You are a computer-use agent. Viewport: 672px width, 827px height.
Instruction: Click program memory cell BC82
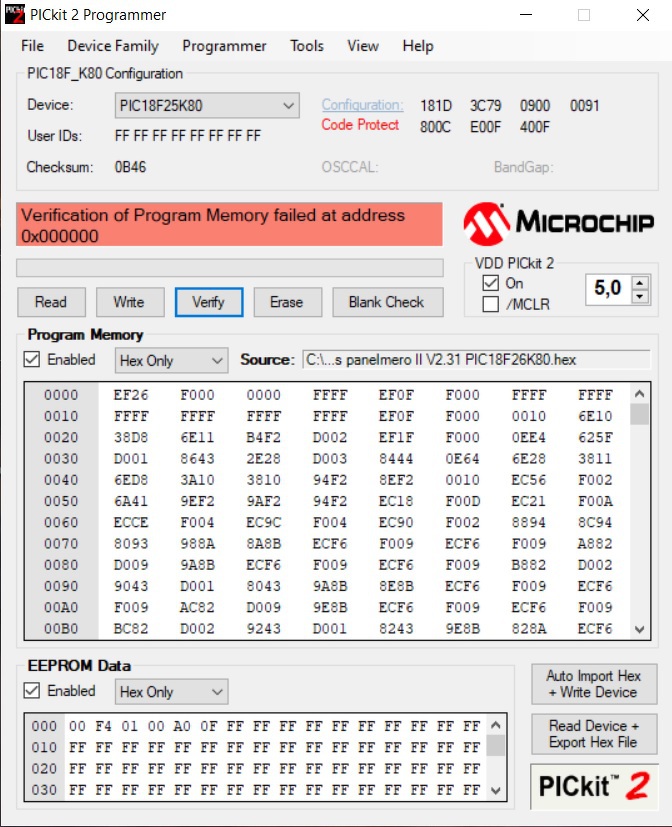click(x=131, y=629)
